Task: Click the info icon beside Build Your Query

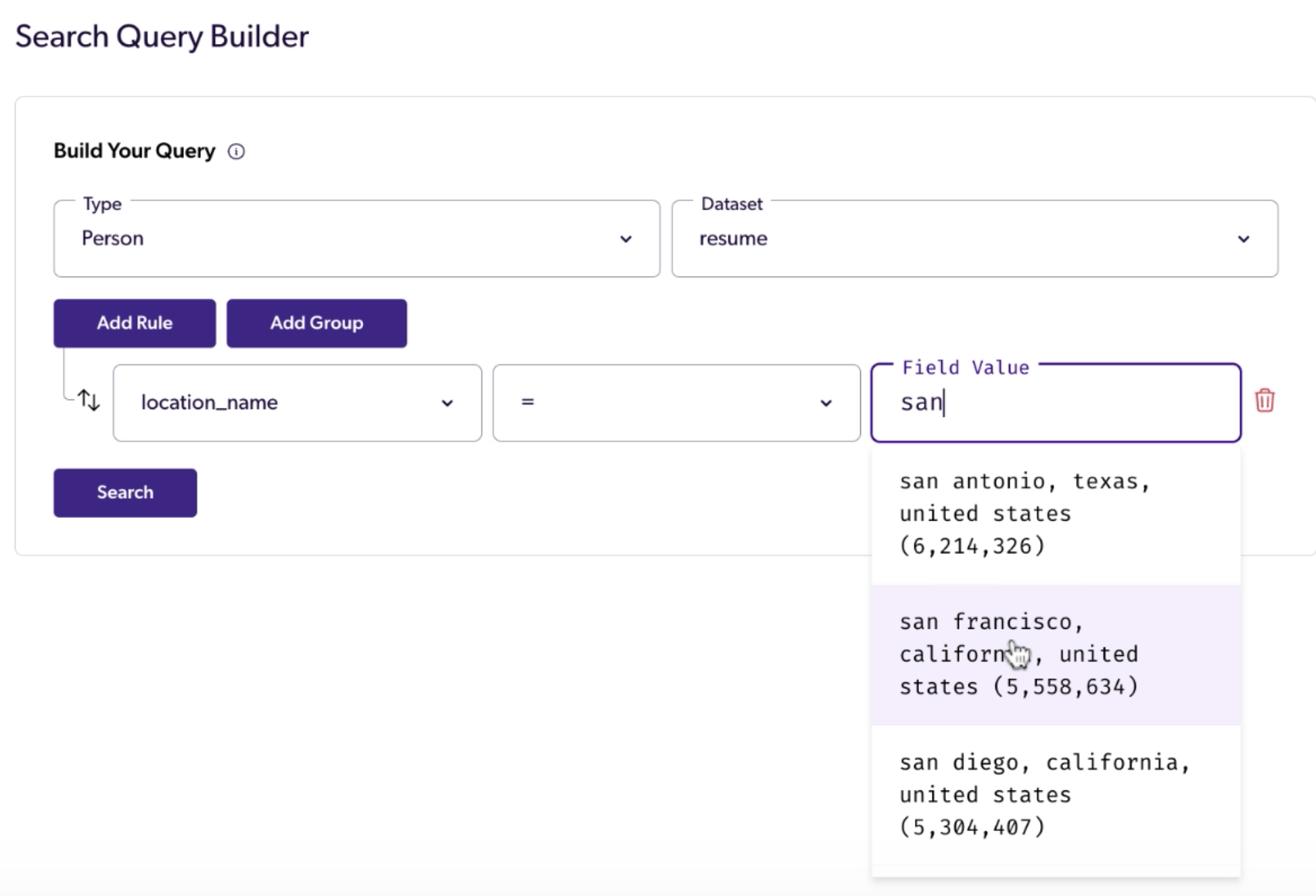Action: [236, 151]
